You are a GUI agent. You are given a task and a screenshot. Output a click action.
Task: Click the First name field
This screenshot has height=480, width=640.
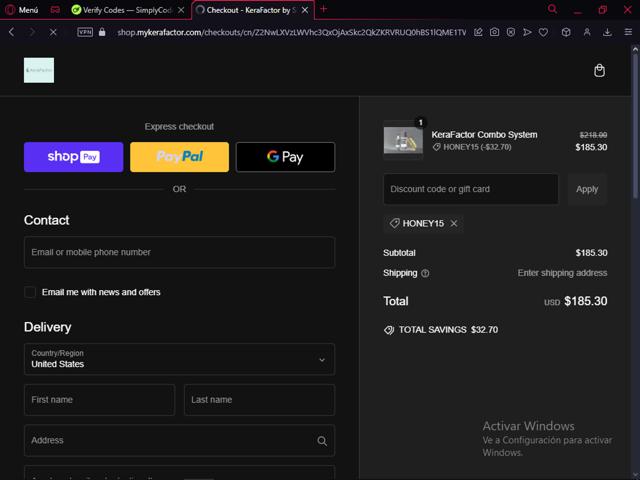click(x=99, y=400)
